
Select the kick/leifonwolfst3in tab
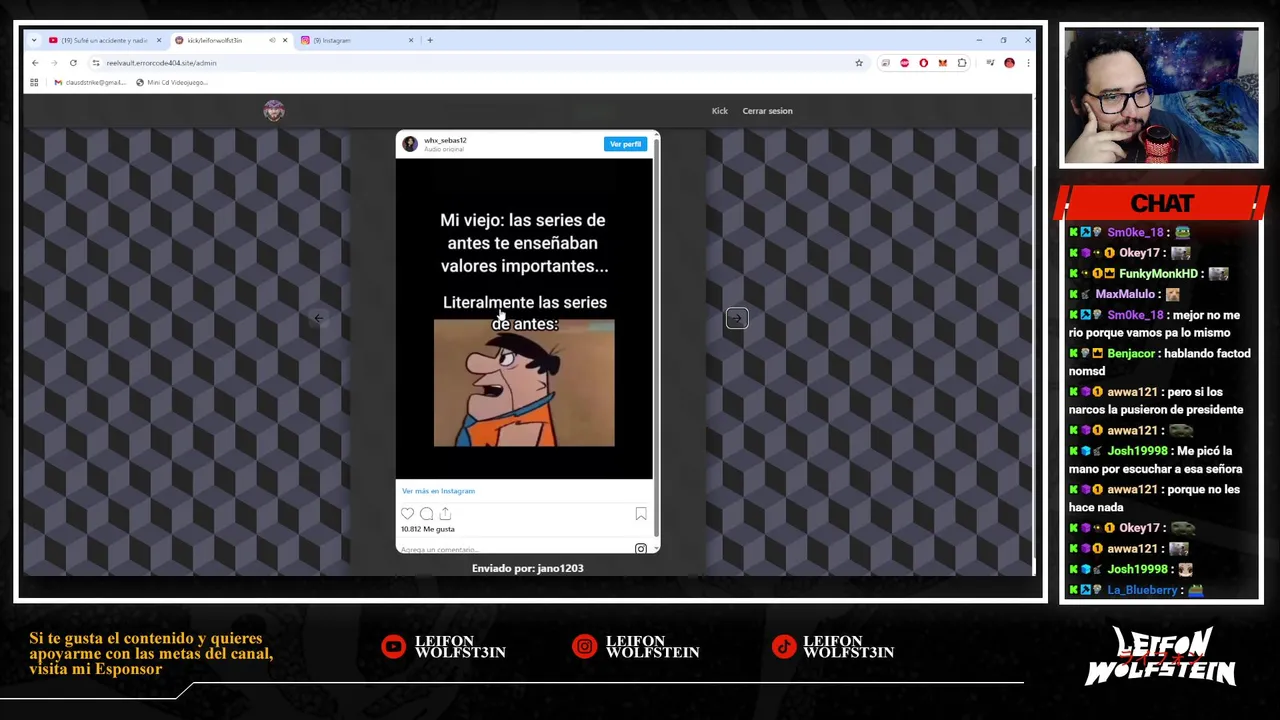pyautogui.click(x=231, y=40)
